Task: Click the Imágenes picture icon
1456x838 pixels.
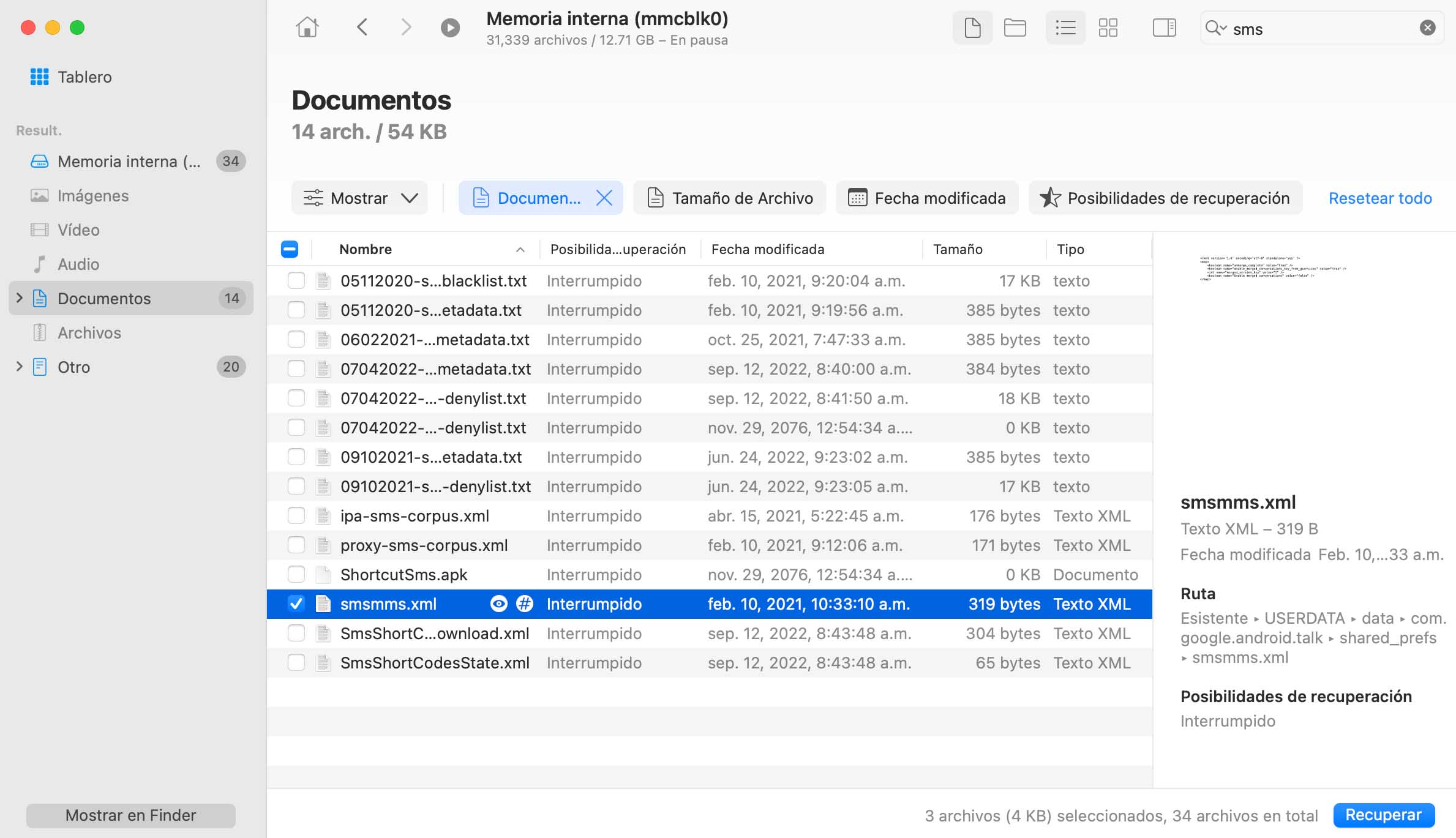Action: (x=39, y=195)
